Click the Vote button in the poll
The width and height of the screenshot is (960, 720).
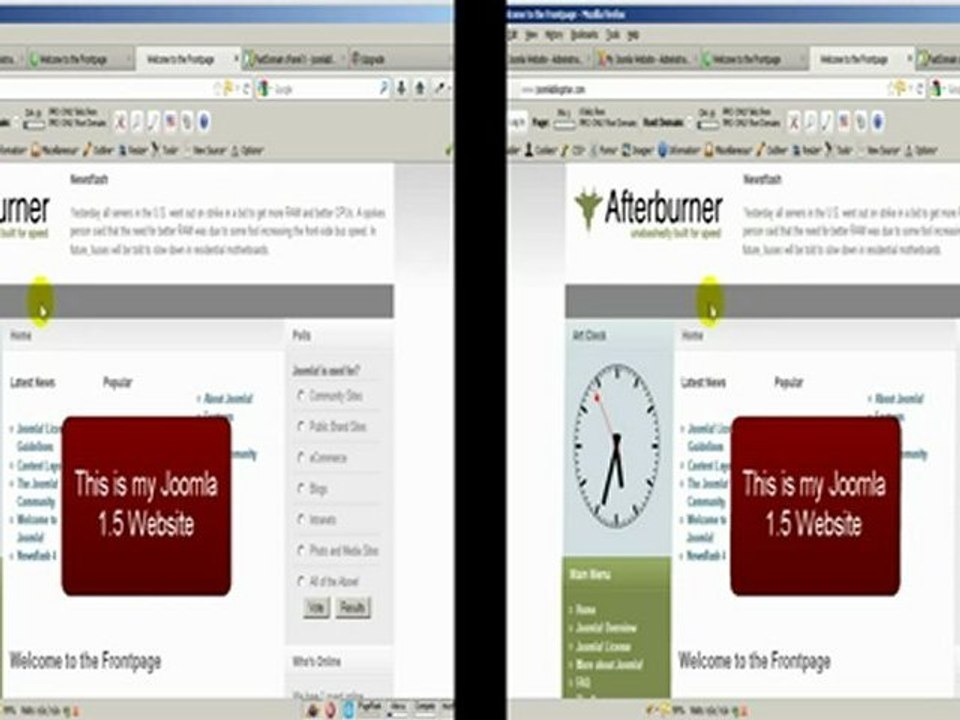tap(316, 607)
